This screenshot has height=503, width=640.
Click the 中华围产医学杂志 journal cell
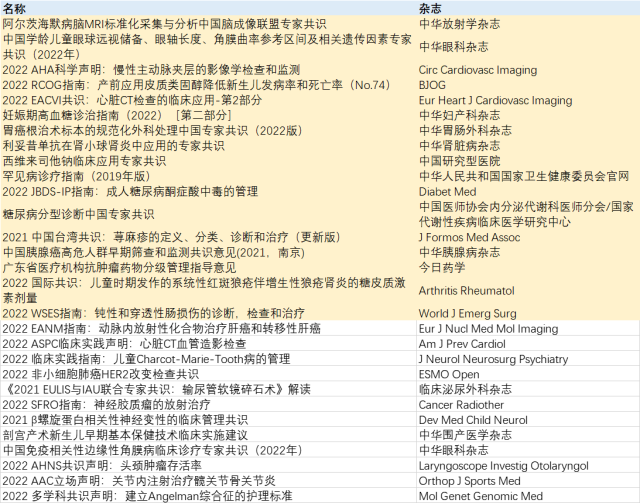coord(528,435)
